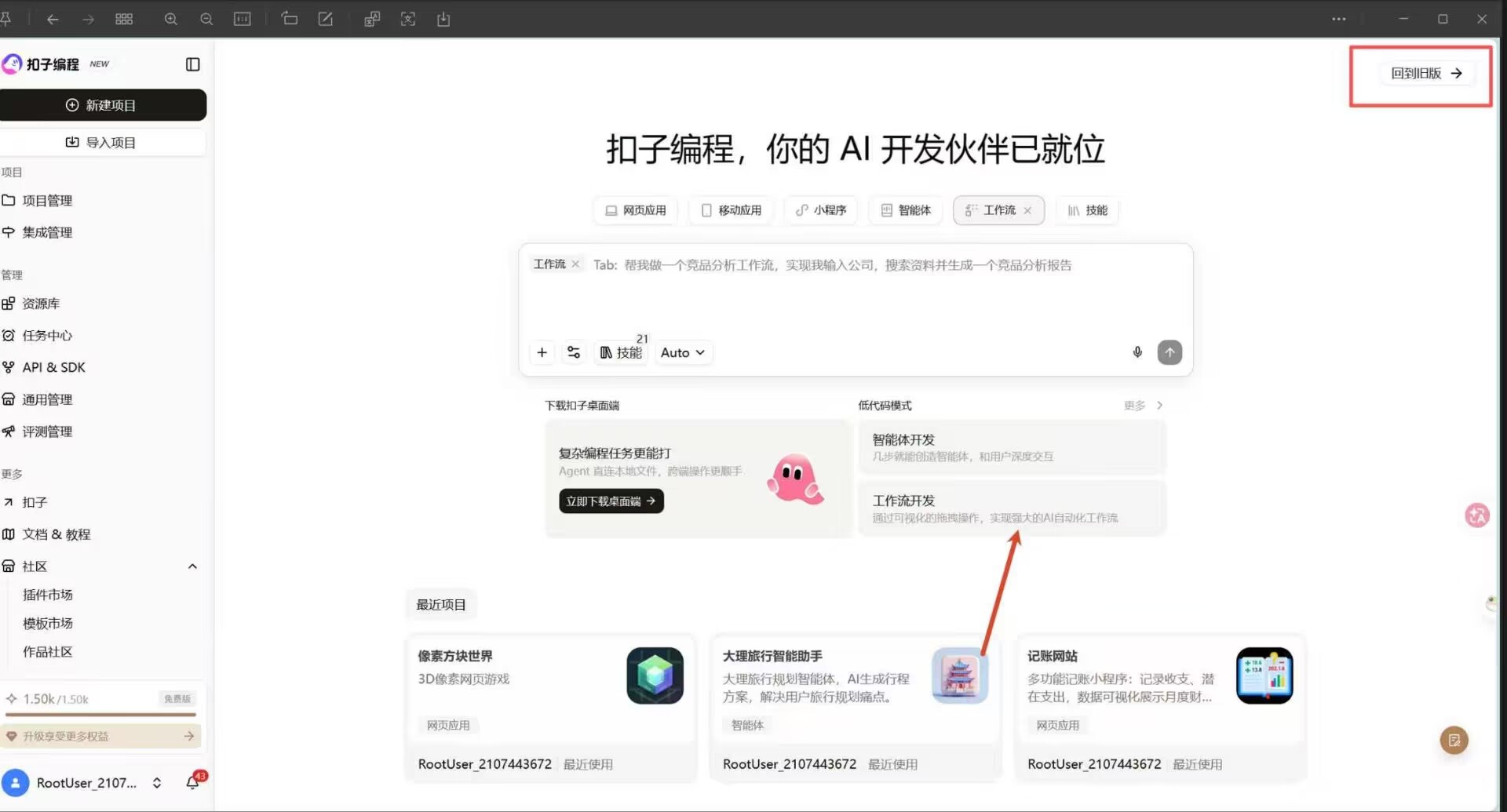Open the 智能体开发 card
Image resolution: width=1507 pixels, height=812 pixels.
(x=1012, y=447)
